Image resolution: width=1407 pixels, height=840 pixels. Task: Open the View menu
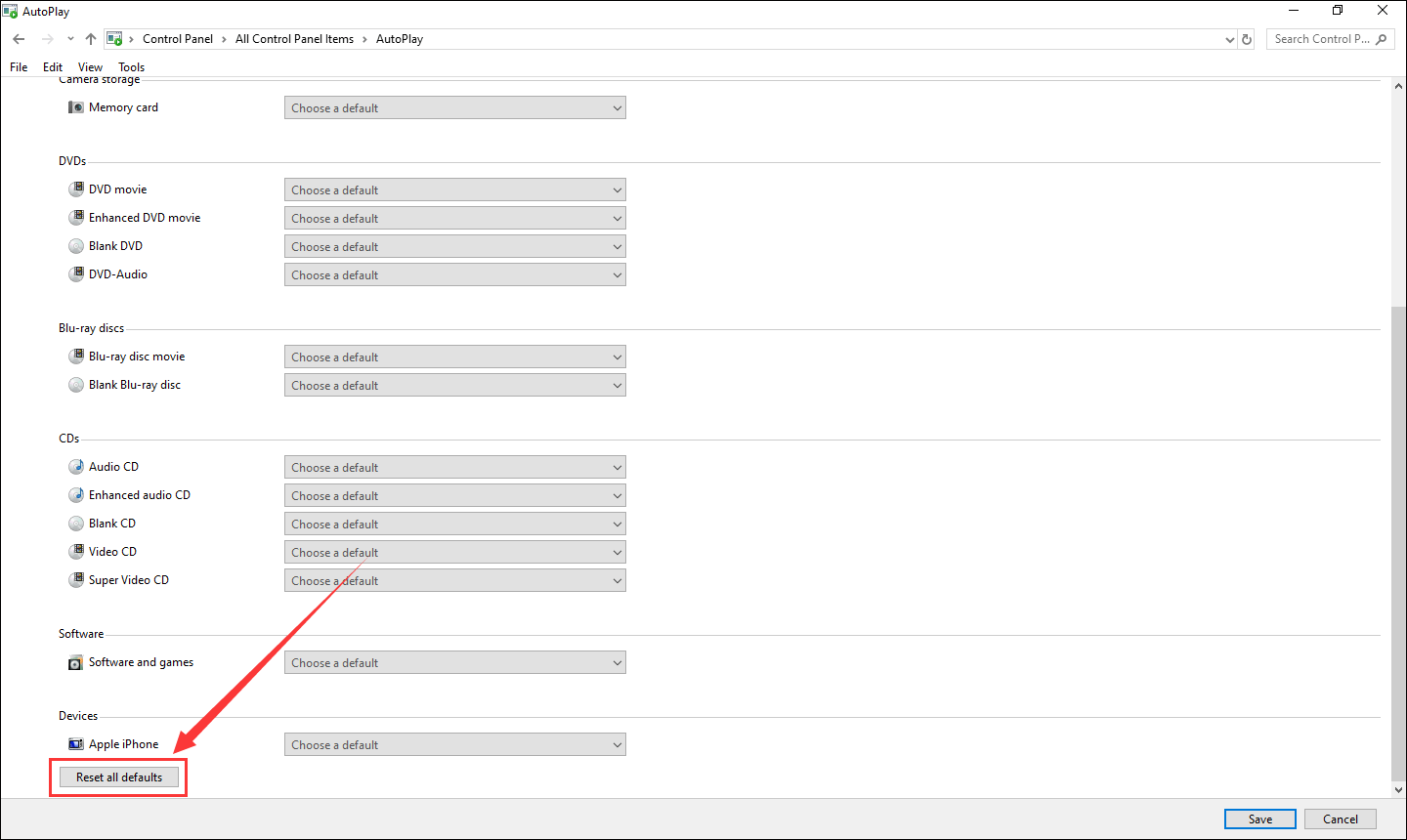pos(90,67)
